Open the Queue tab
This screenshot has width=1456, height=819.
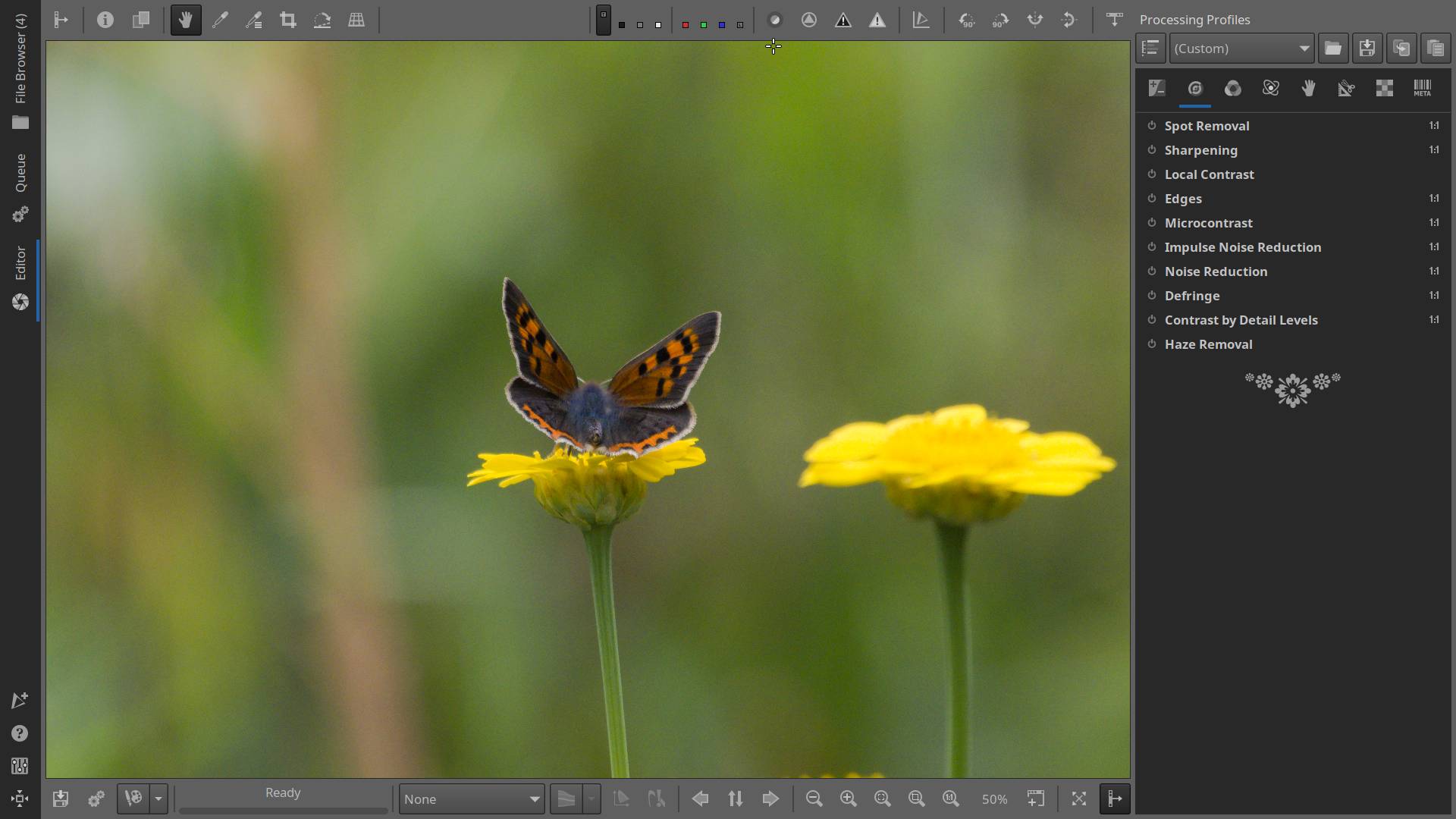click(x=20, y=173)
